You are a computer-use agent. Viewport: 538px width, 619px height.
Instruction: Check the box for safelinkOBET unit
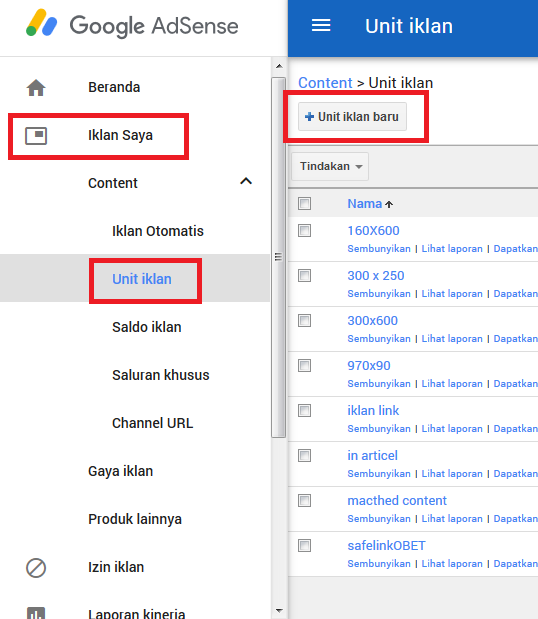304,545
